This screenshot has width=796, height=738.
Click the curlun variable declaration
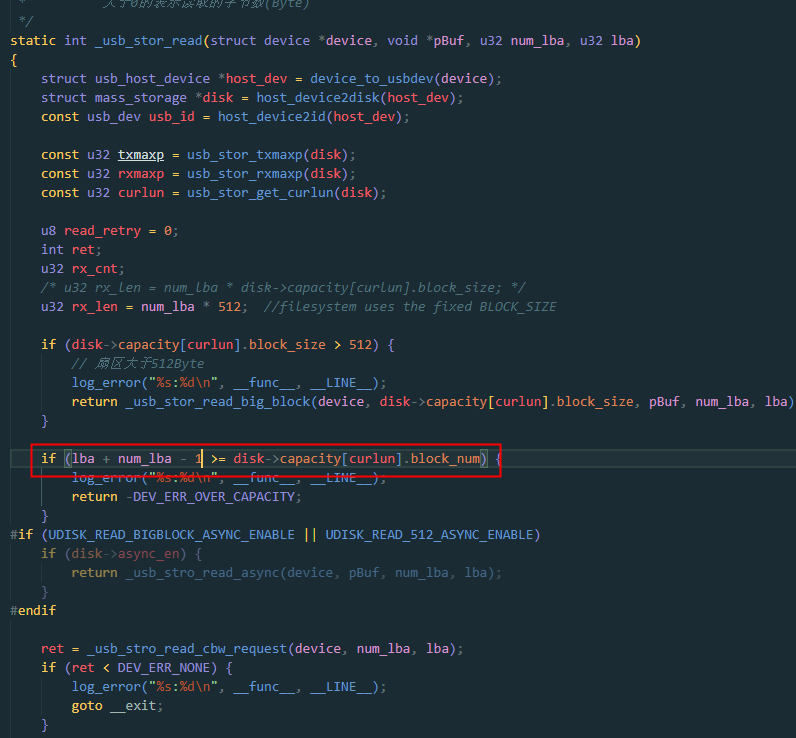pyautogui.click(x=141, y=193)
